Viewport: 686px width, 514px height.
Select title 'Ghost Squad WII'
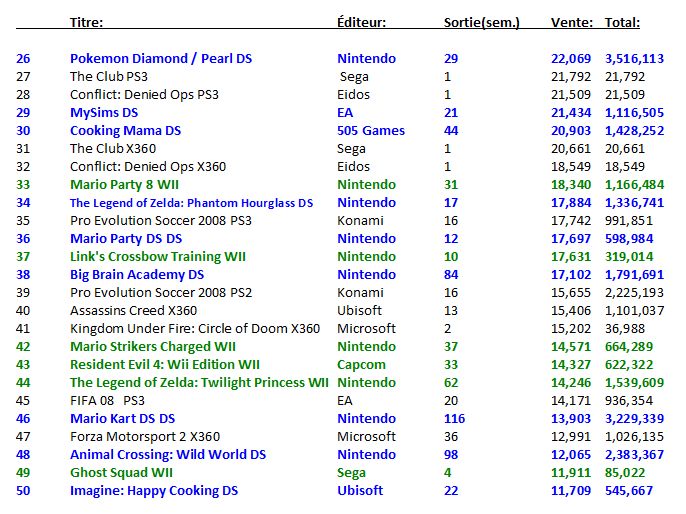point(121,473)
